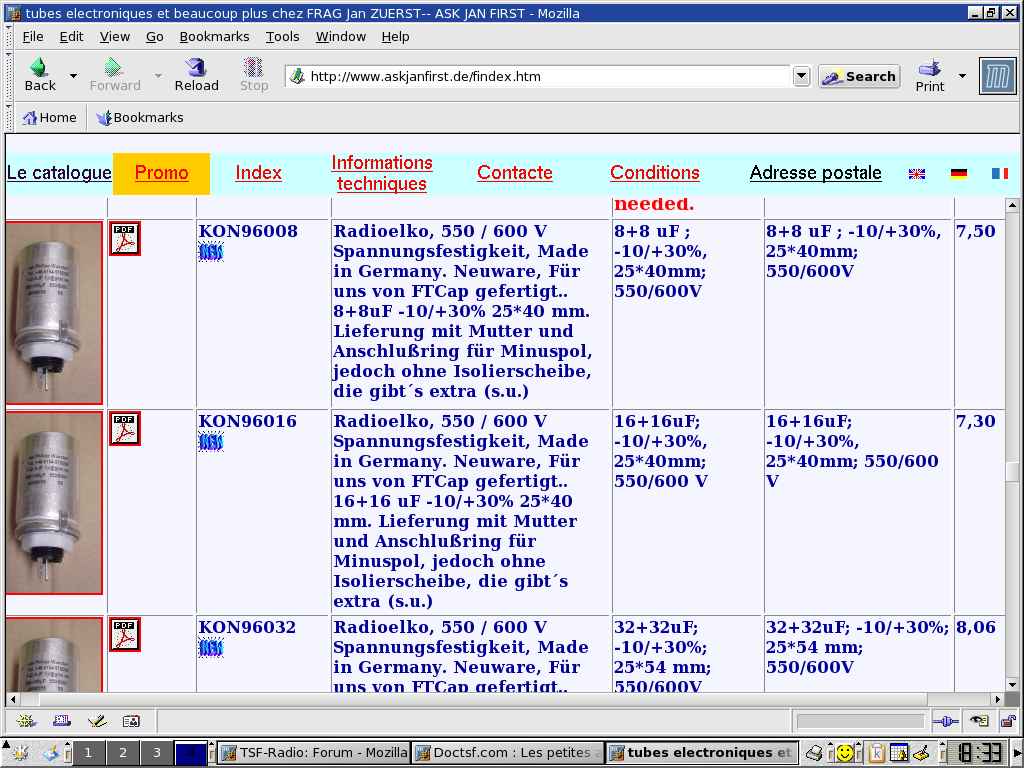The height and width of the screenshot is (768, 1024).
Task: Click the price 8,06
Action: click(x=976, y=627)
